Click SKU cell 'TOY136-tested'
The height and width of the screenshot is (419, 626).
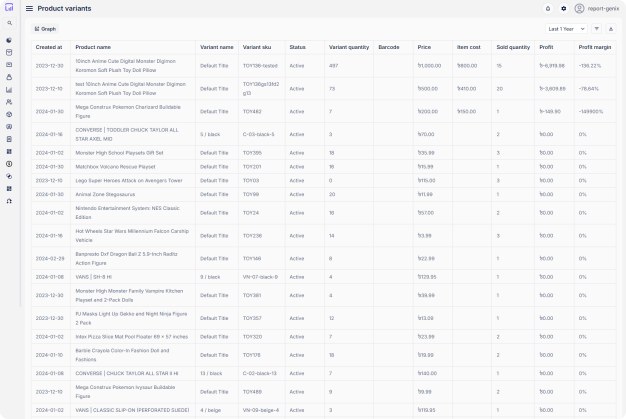(x=260, y=66)
